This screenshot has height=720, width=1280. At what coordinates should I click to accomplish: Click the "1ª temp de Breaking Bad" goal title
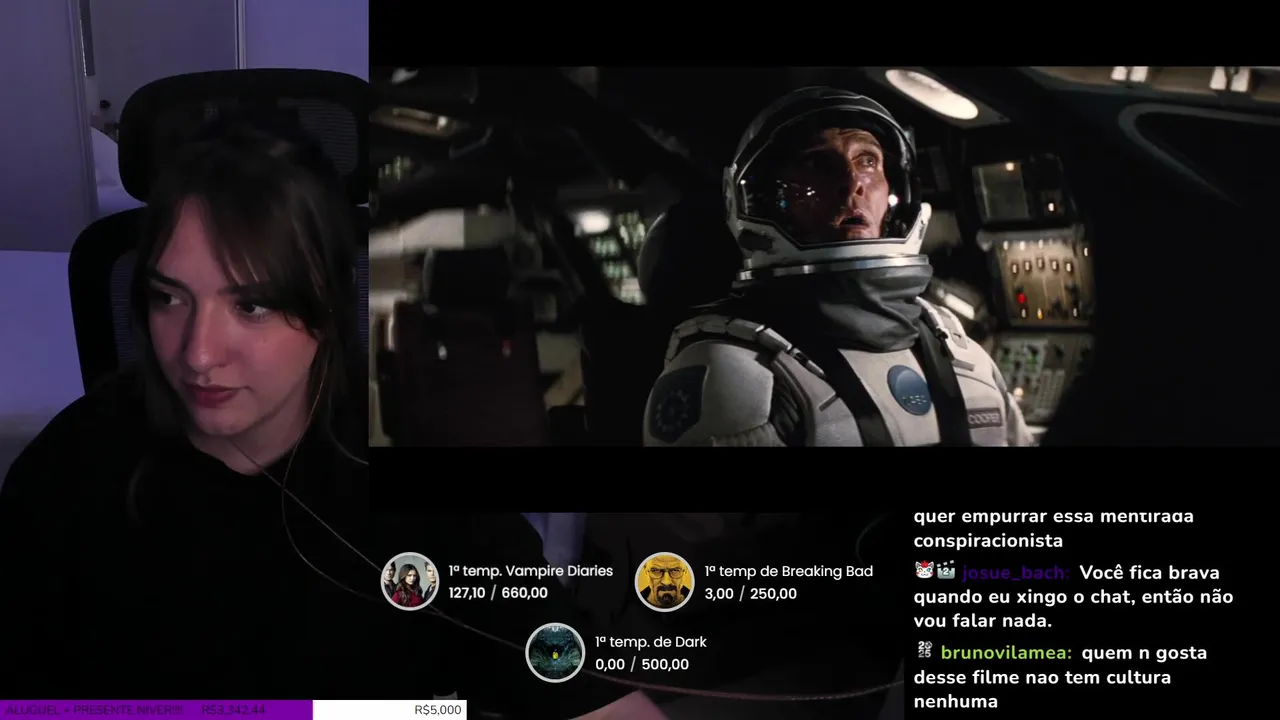pyautogui.click(x=789, y=571)
